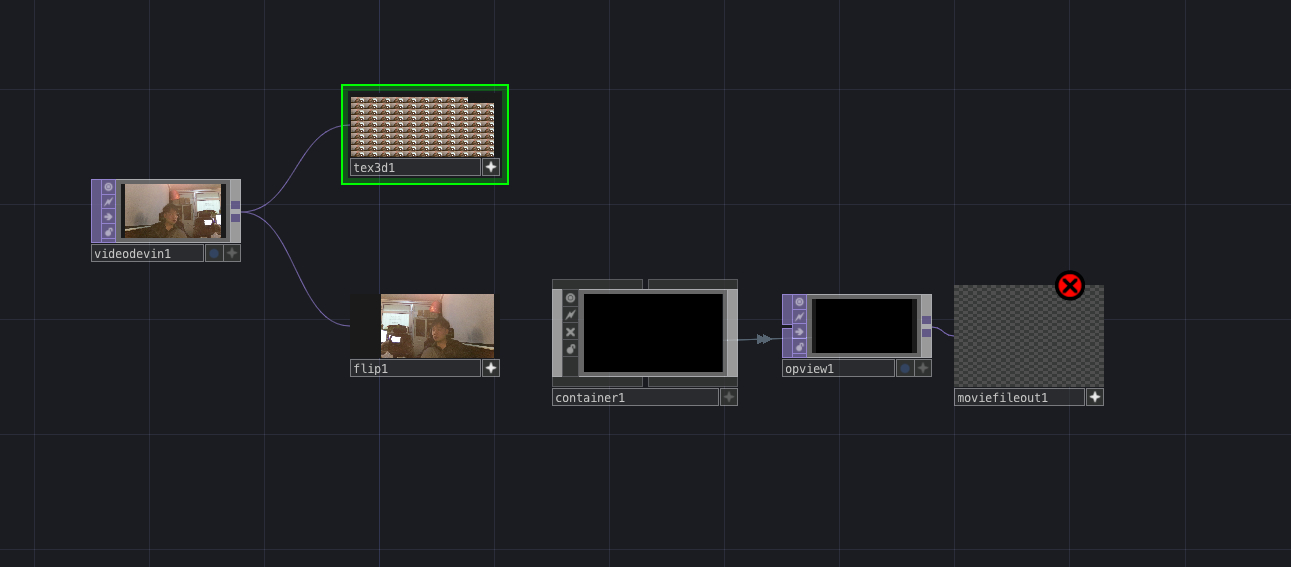Select the flip1 node thumbnail
This screenshot has height=567, width=1291.
coord(437,326)
